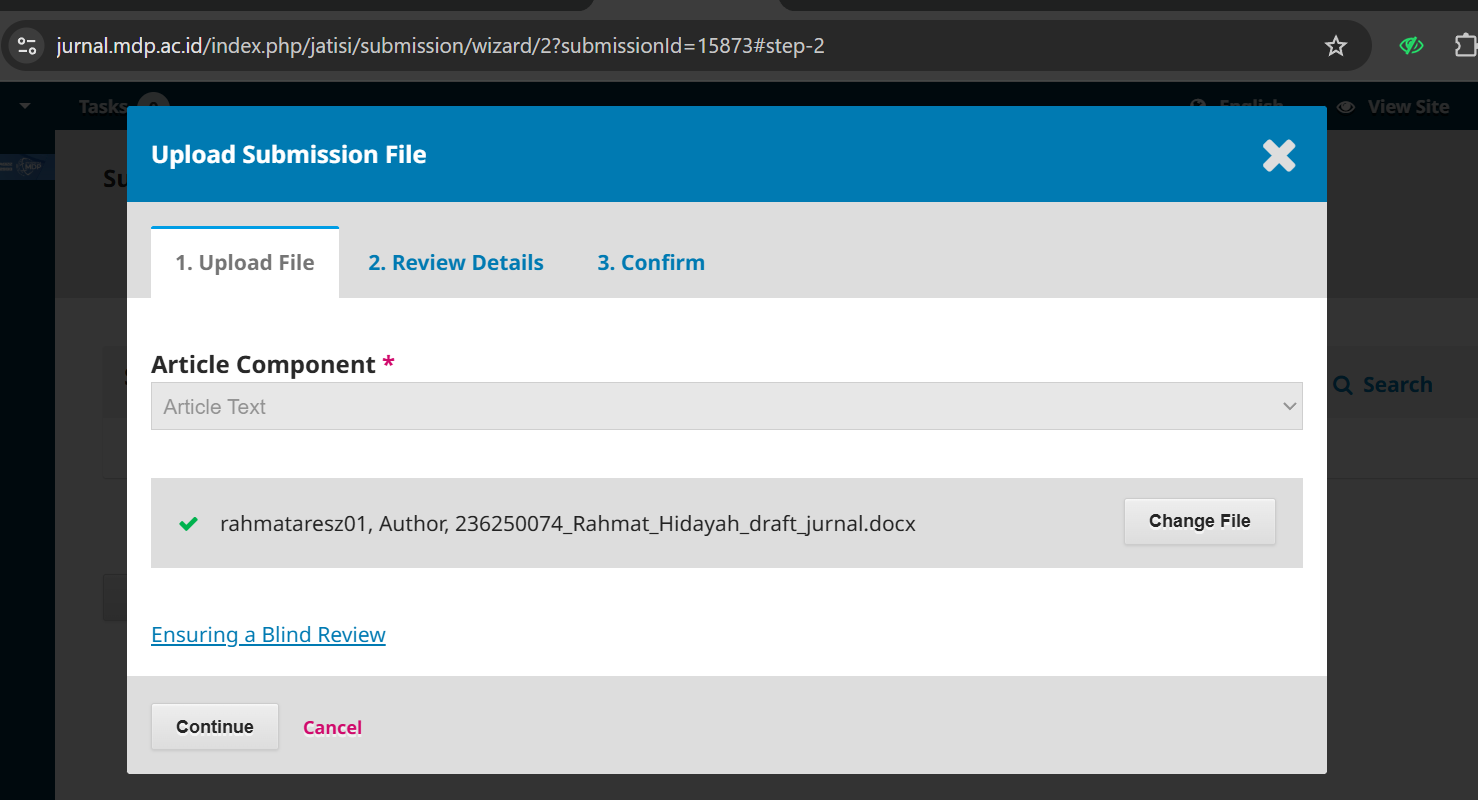Click the Continue button
The image size is (1478, 800).
point(215,727)
